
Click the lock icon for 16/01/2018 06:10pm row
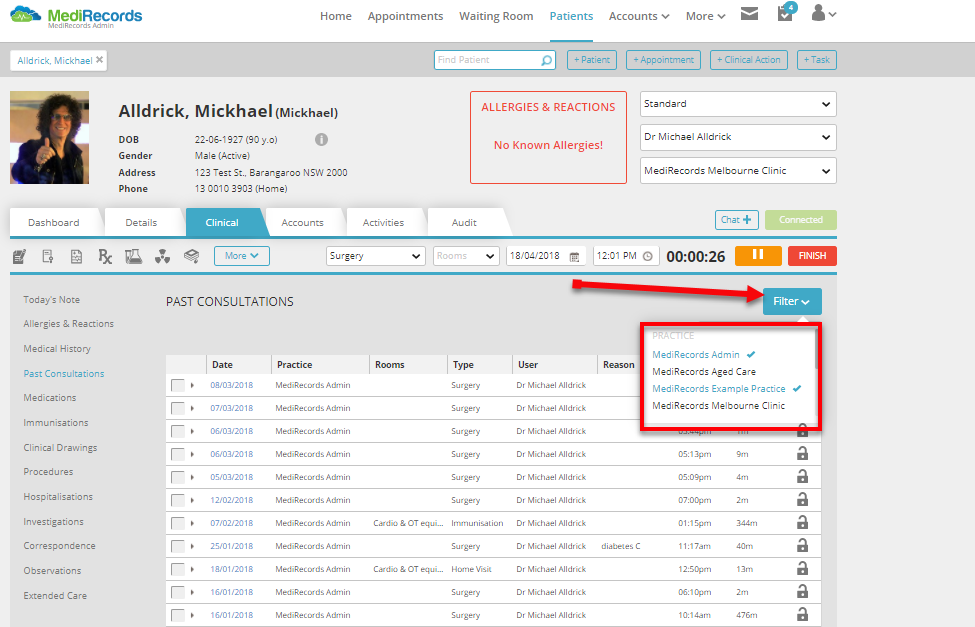803,592
